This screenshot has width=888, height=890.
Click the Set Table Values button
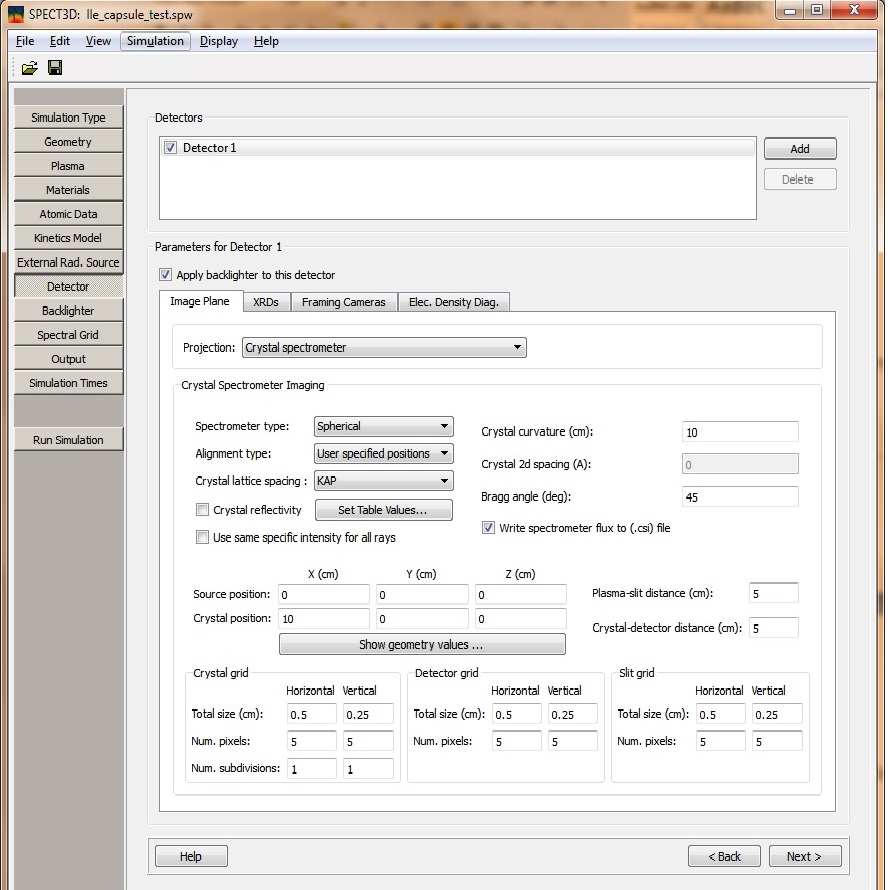(x=383, y=510)
